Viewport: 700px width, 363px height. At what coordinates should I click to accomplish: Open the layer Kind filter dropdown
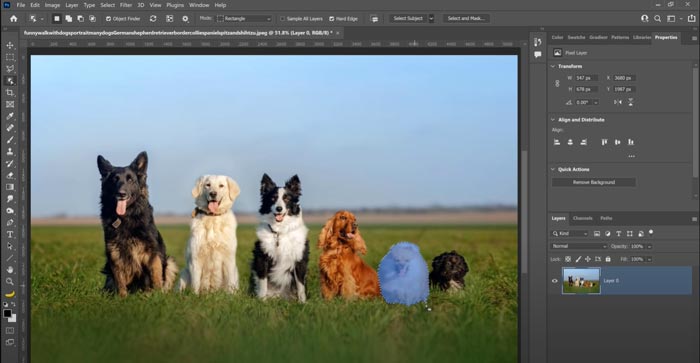(570, 234)
